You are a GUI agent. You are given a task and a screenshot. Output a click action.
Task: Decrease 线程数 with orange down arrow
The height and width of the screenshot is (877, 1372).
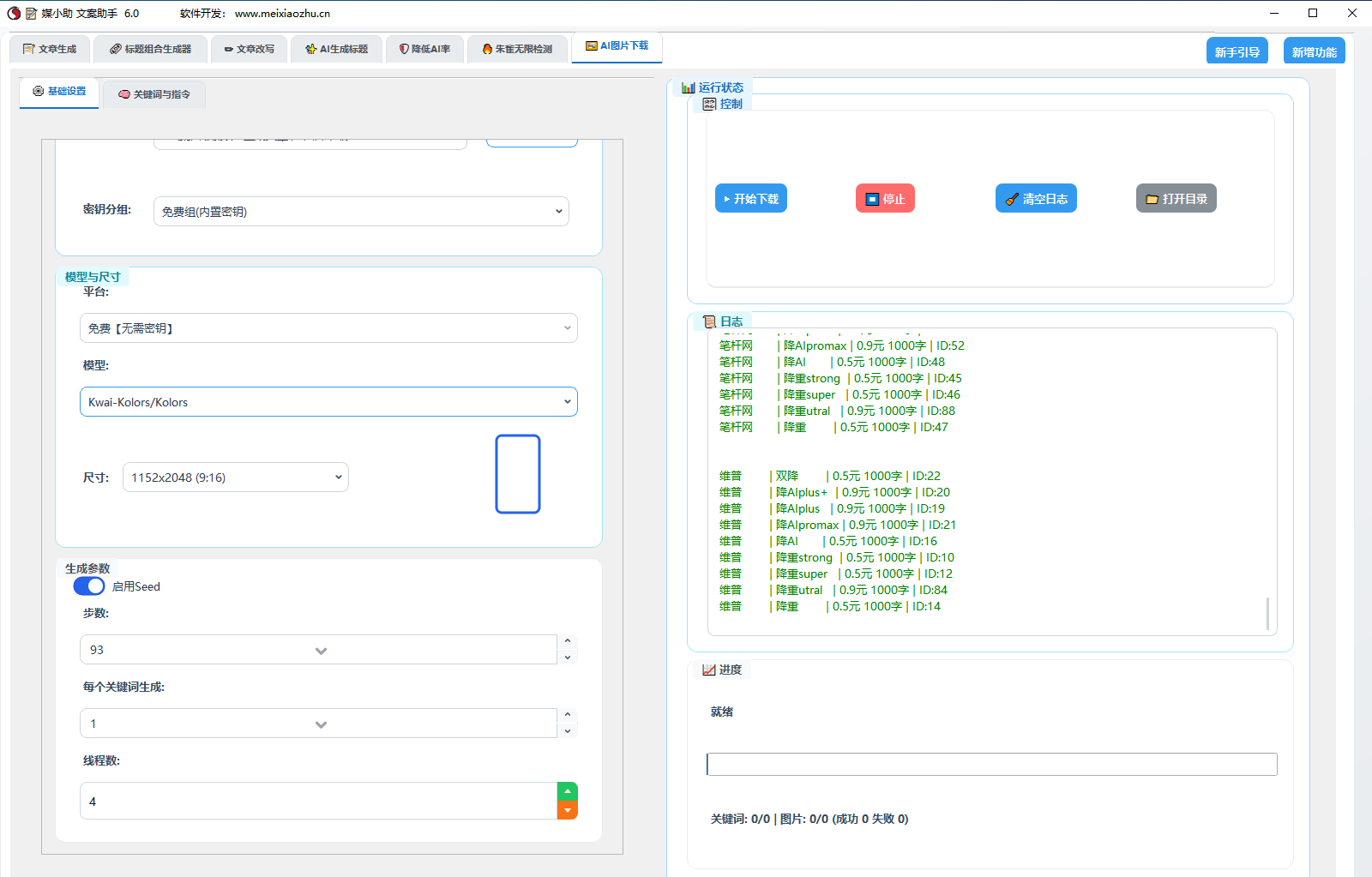coord(567,810)
